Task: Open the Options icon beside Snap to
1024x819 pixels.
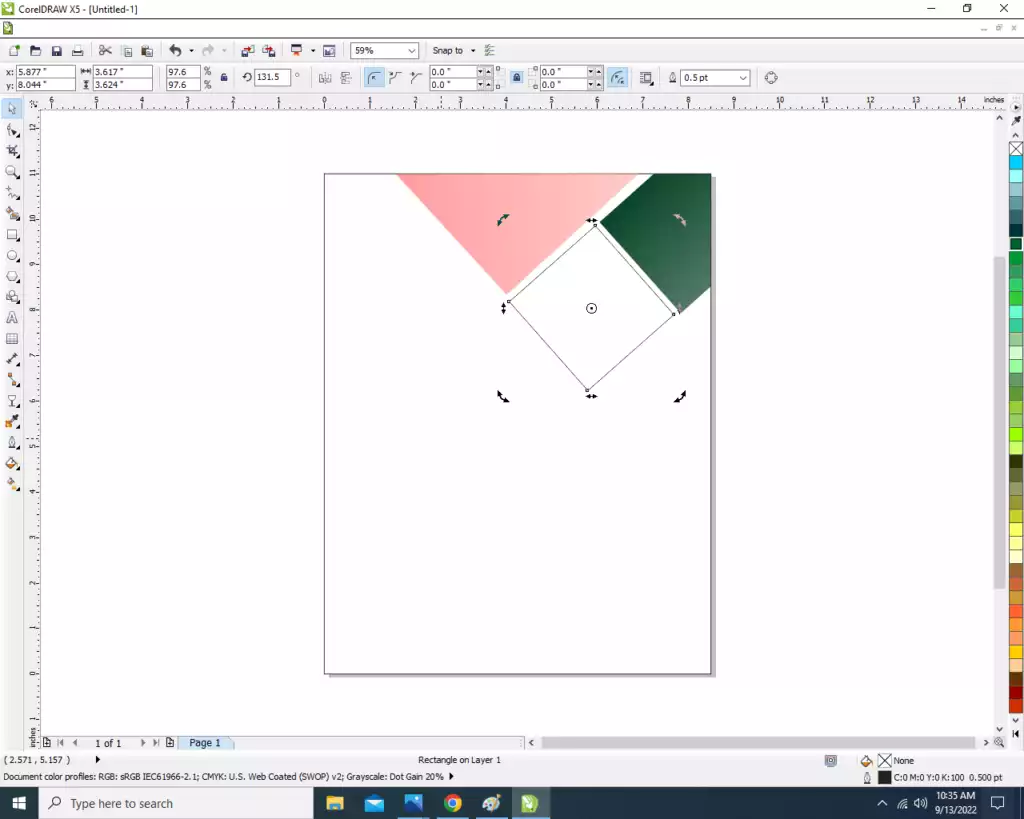Action: pos(490,51)
